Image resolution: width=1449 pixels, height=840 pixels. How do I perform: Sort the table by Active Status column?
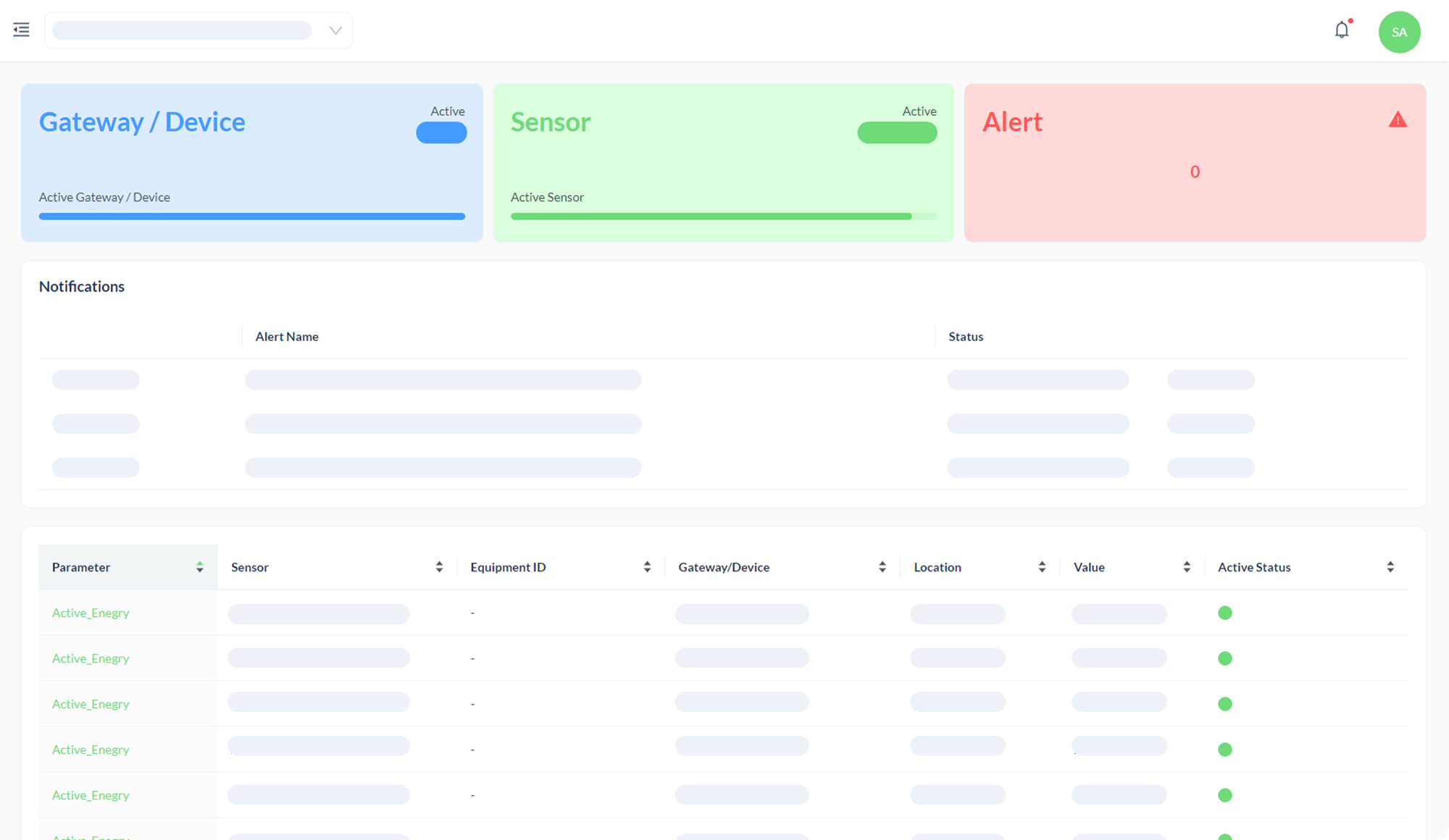click(x=1390, y=567)
